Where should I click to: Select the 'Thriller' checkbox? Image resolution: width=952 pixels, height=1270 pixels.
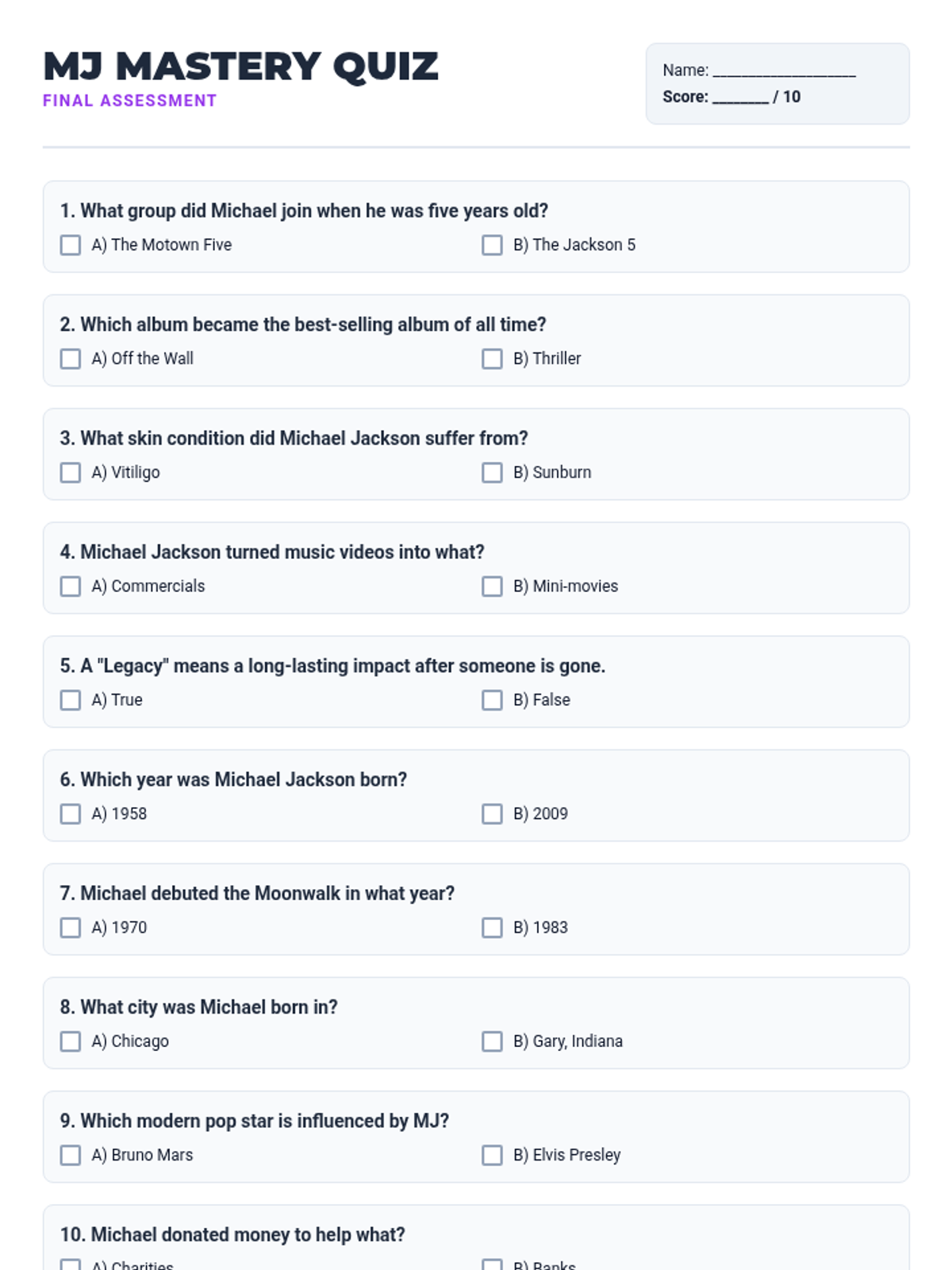click(x=492, y=359)
